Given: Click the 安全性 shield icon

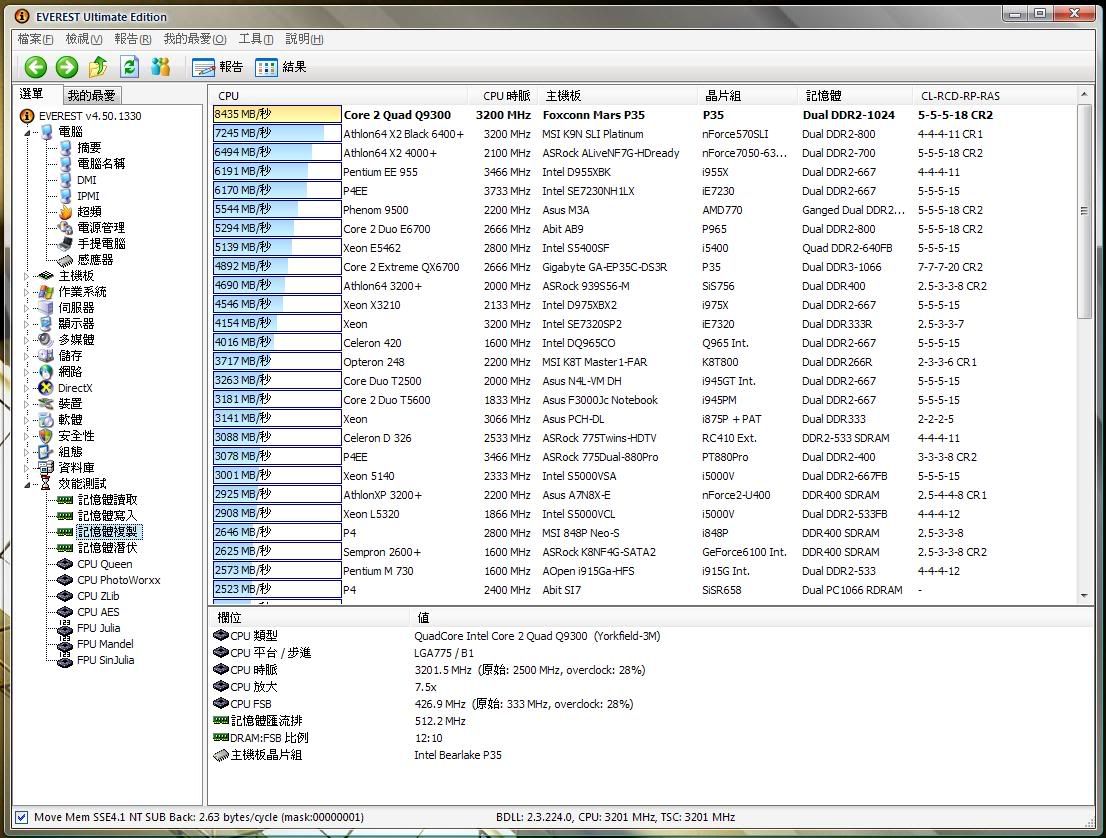Looking at the screenshot, I should tap(46, 436).
